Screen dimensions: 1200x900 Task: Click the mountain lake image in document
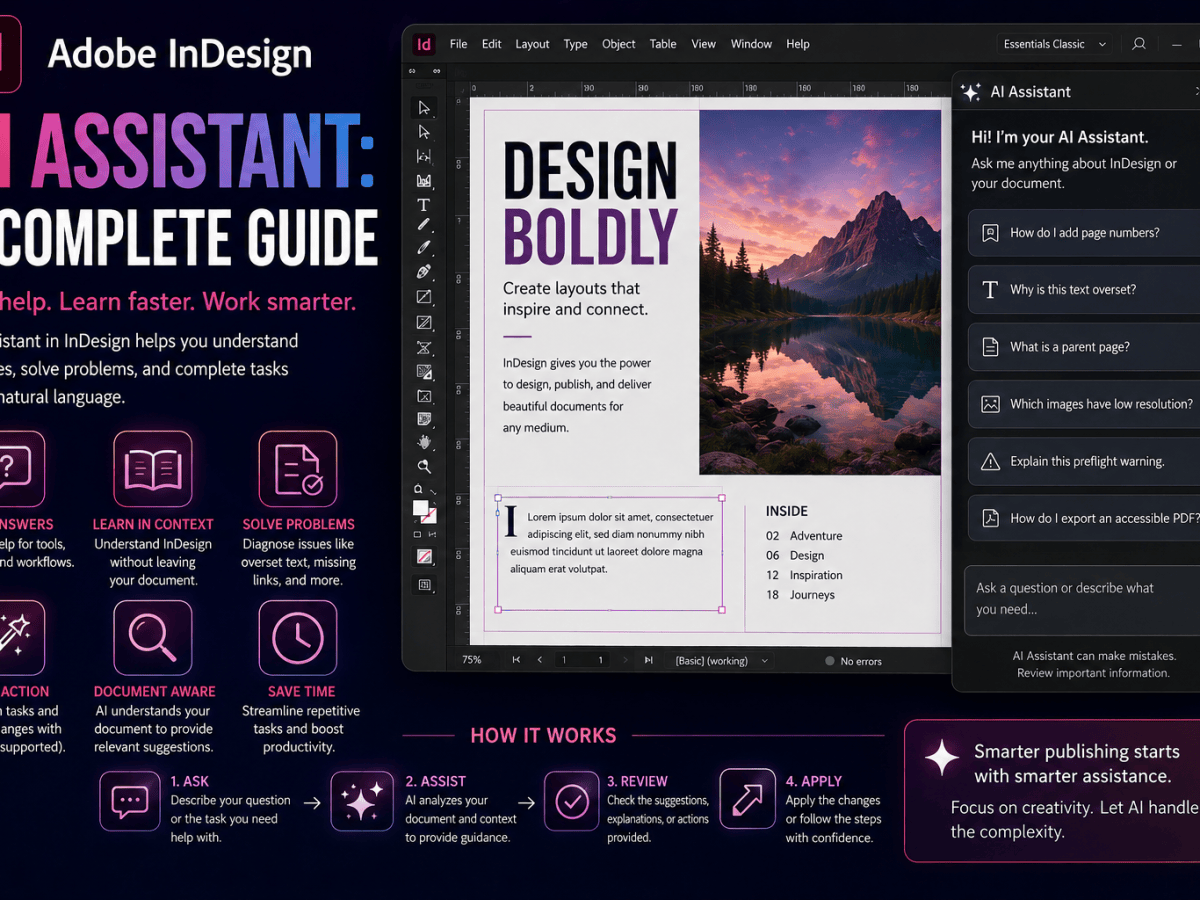click(820, 292)
